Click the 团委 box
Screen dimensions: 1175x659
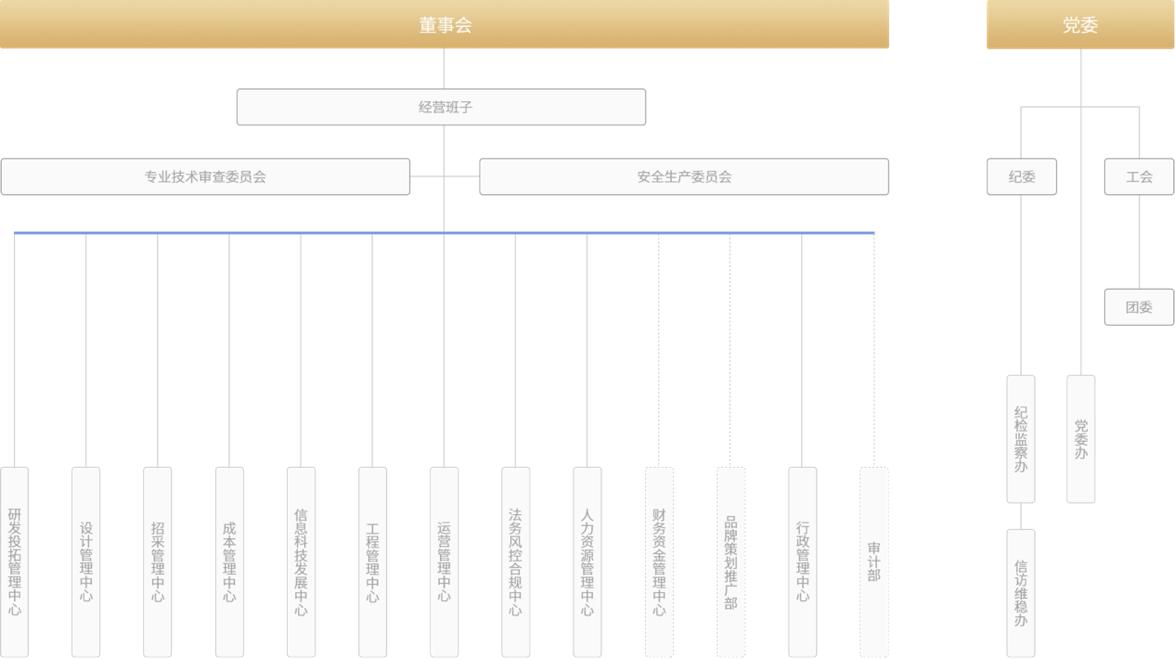tap(1139, 307)
